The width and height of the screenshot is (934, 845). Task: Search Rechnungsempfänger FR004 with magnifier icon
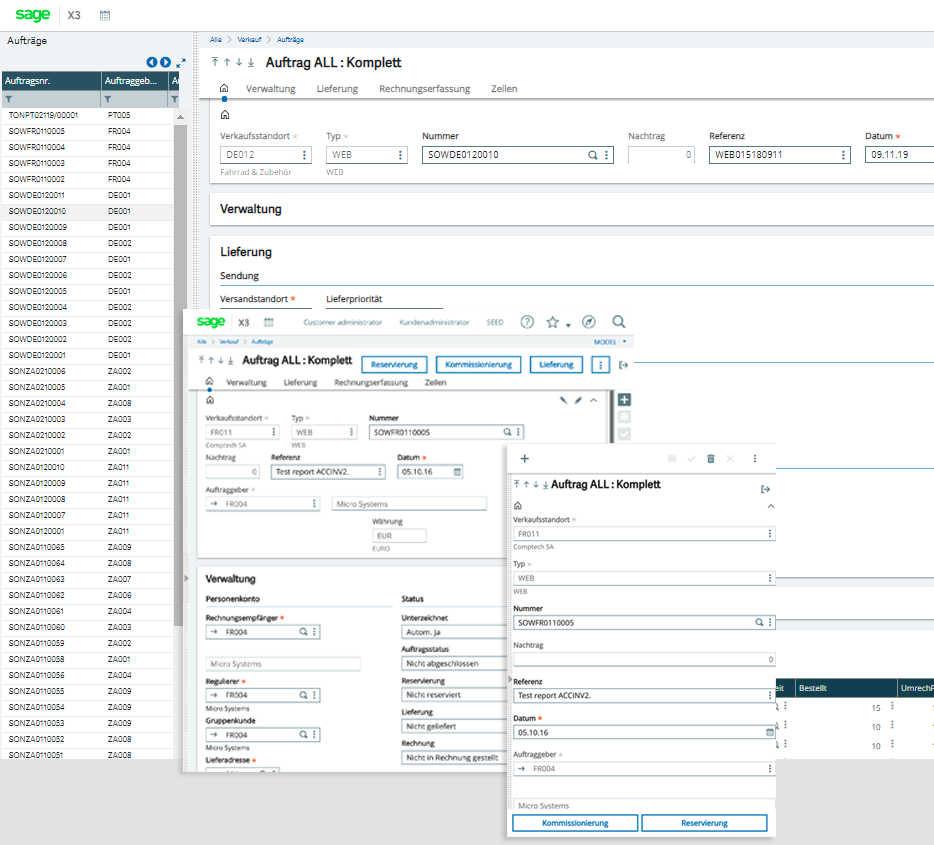(303, 632)
